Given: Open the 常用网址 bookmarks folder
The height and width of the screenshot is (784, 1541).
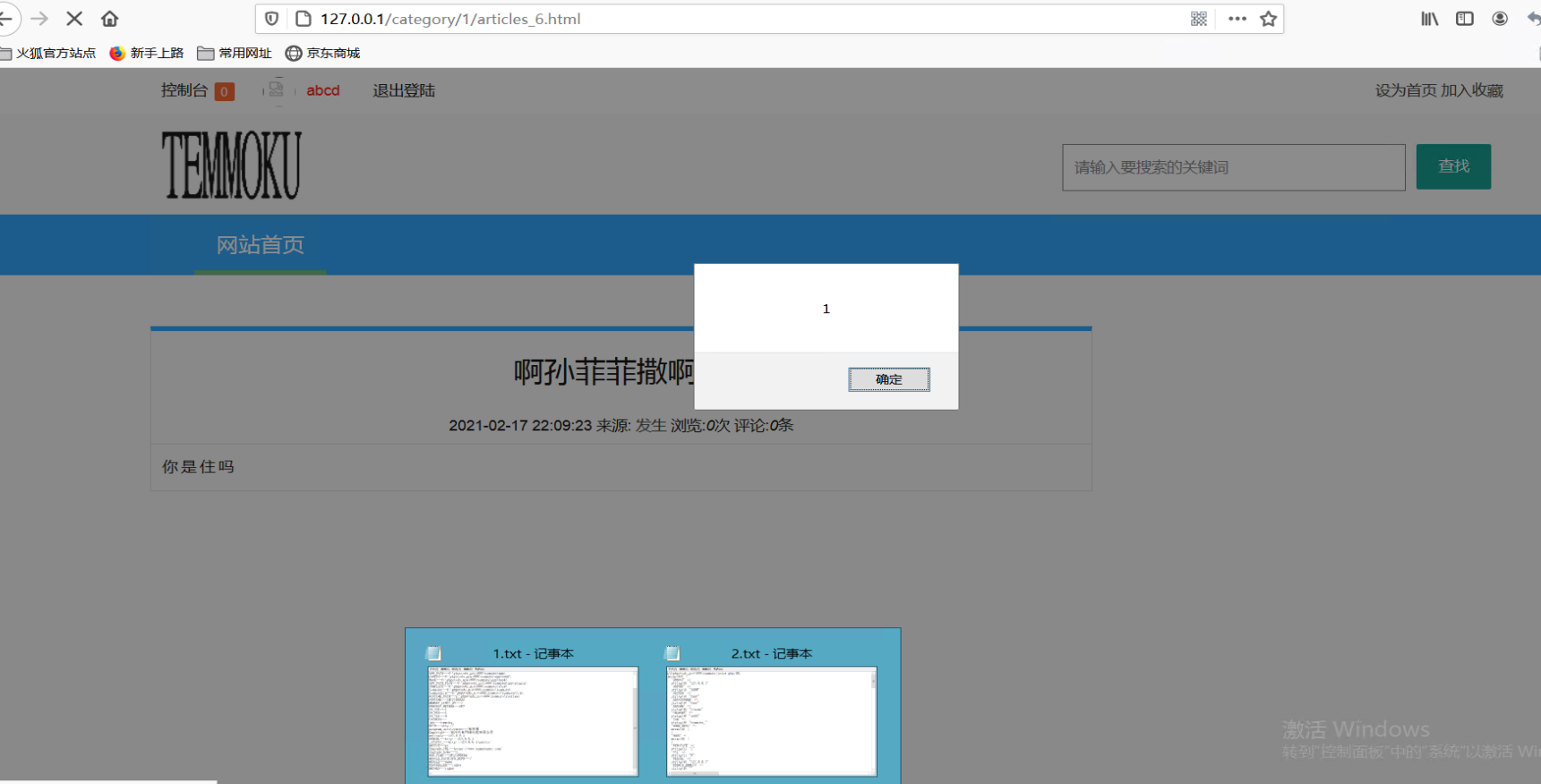Looking at the screenshot, I should [235, 53].
